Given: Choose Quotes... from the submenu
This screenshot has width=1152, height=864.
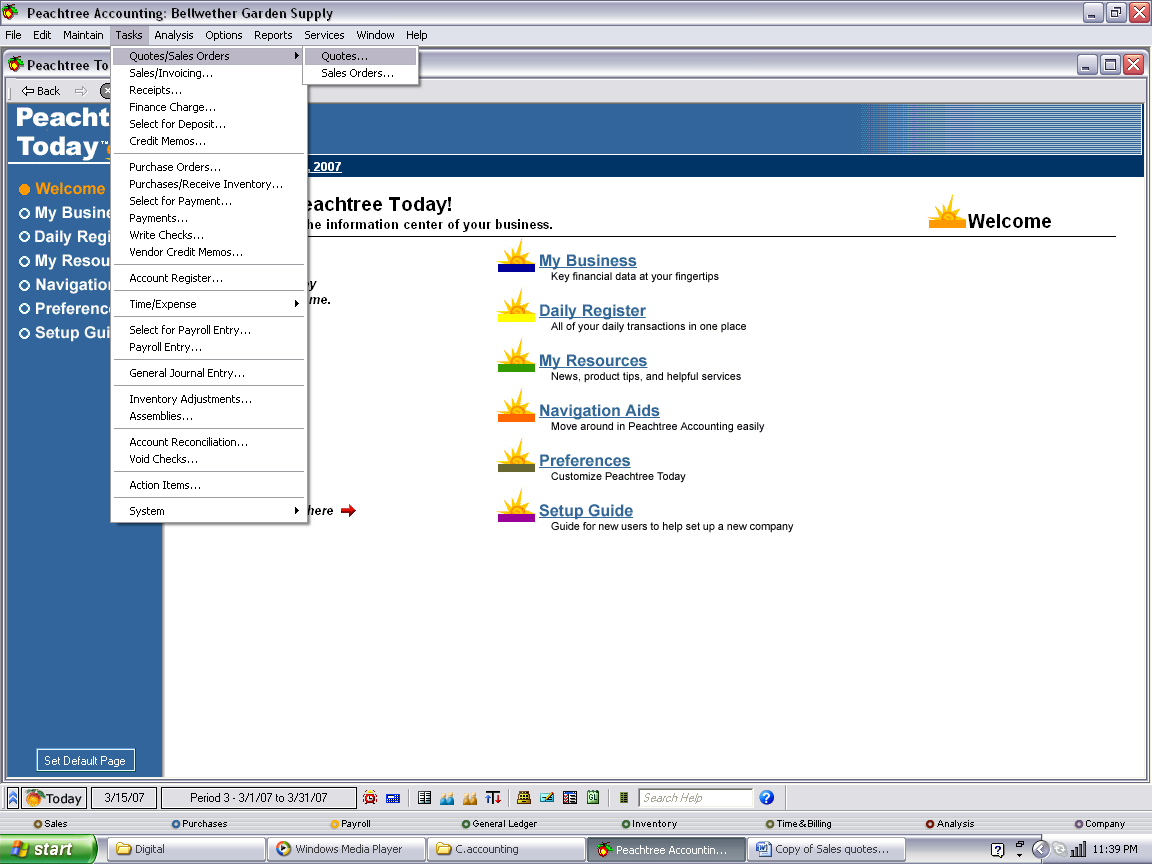Looking at the screenshot, I should tap(360, 56).
